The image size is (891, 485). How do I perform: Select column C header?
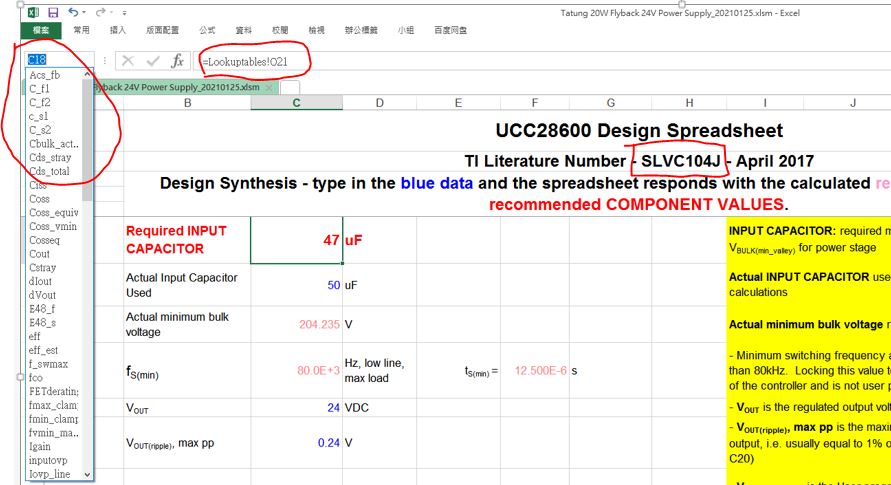(x=297, y=103)
